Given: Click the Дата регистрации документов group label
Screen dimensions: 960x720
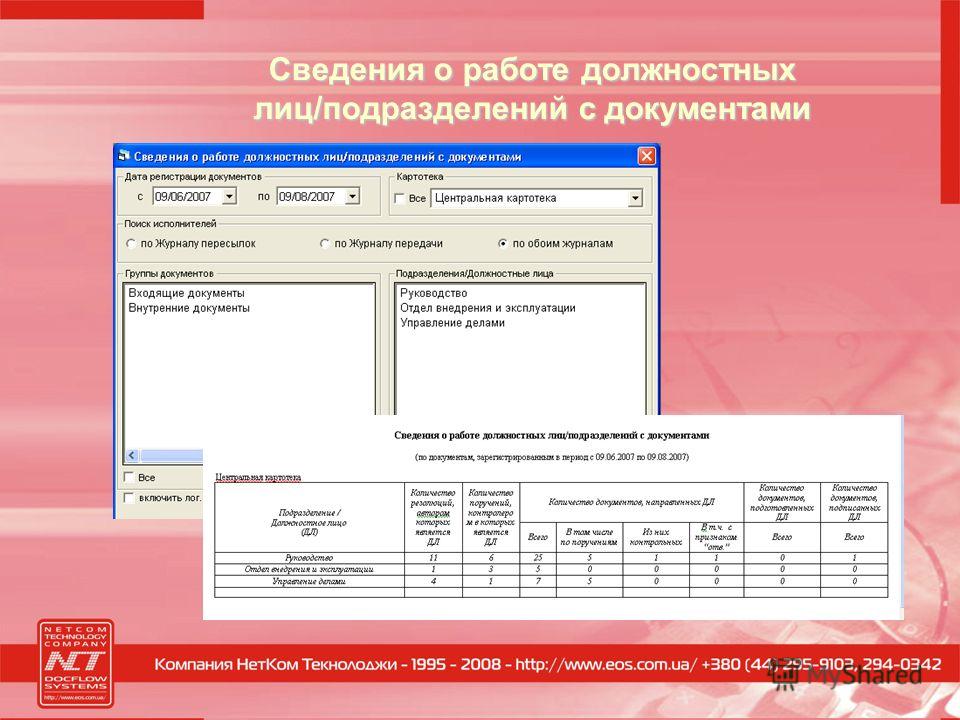Looking at the screenshot, I should point(193,177).
